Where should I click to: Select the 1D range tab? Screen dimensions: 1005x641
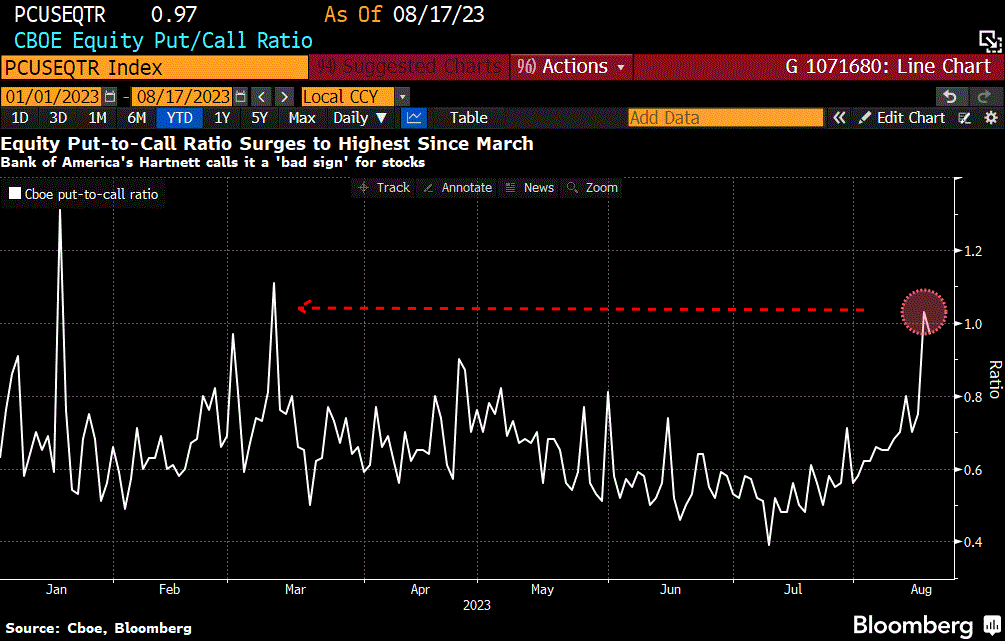point(20,118)
